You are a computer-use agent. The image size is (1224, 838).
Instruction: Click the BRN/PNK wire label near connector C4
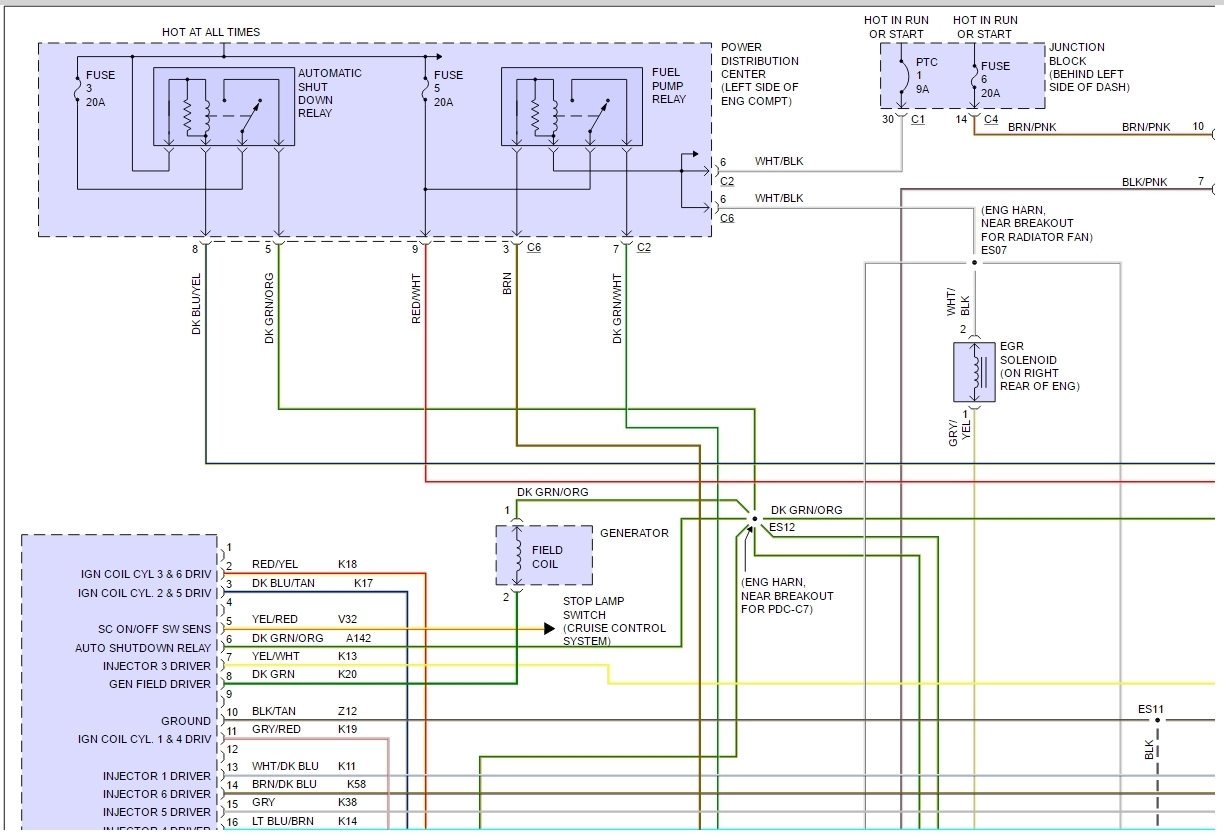point(1032,127)
